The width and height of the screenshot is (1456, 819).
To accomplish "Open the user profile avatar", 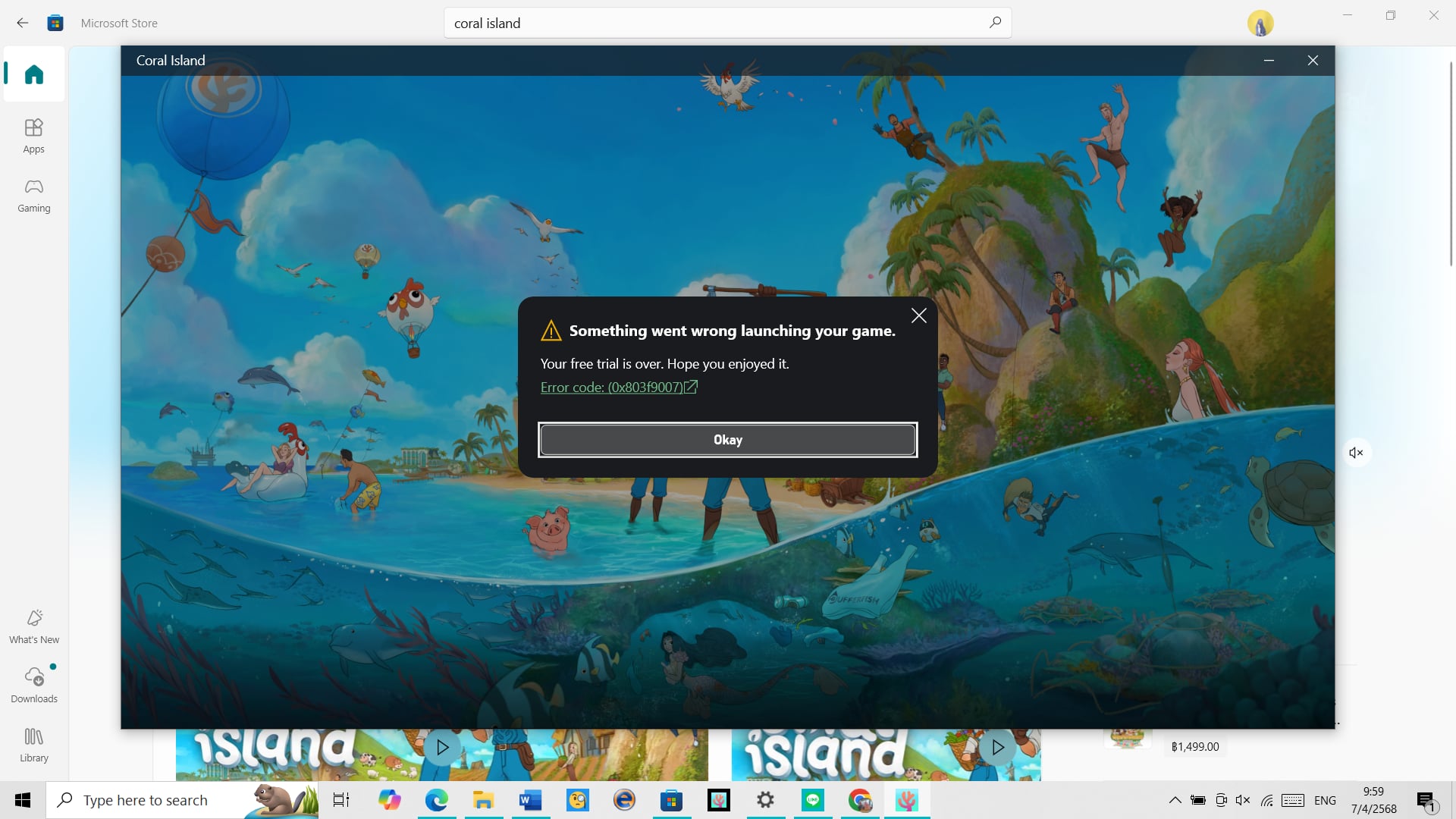I will 1260,24.
